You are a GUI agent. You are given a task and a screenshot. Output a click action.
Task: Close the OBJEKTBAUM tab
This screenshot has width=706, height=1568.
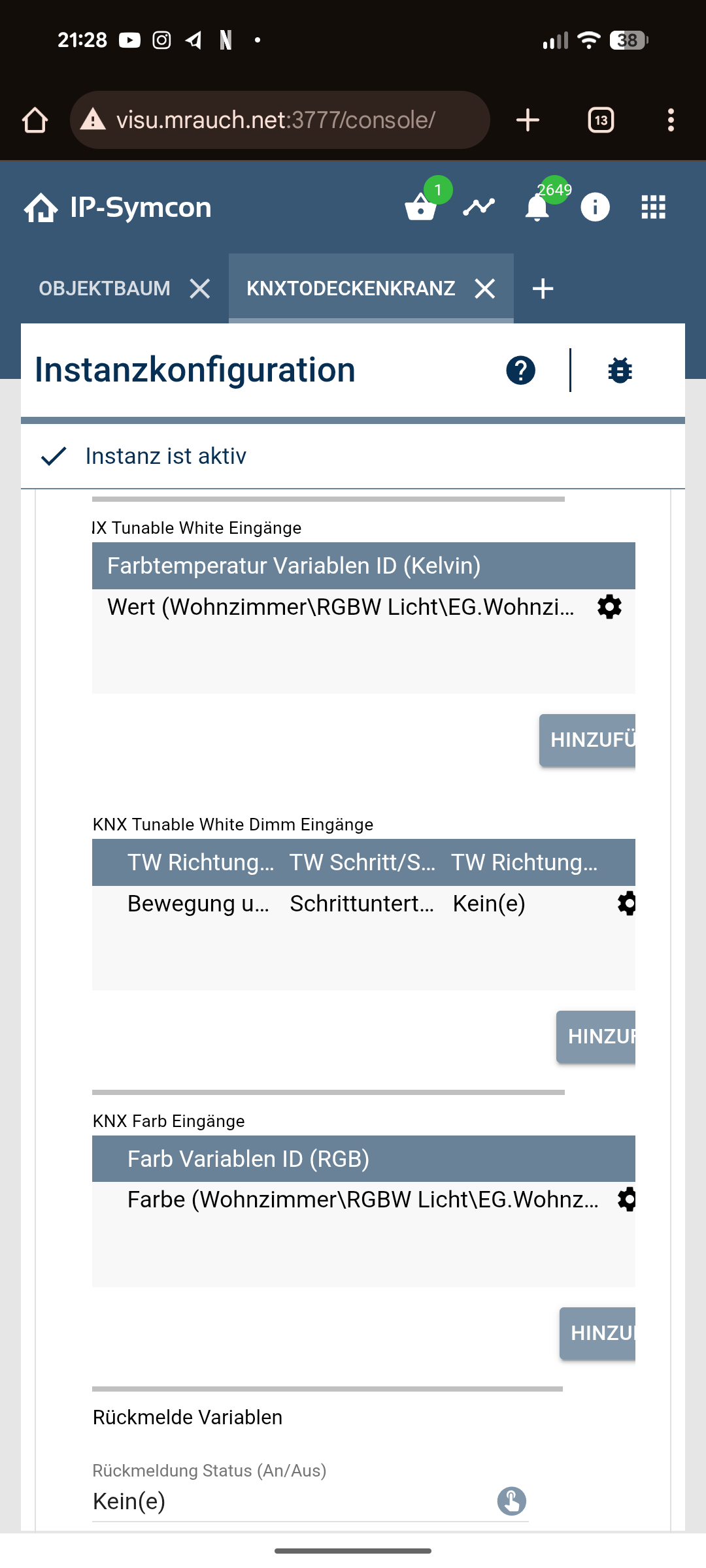pyautogui.click(x=200, y=288)
